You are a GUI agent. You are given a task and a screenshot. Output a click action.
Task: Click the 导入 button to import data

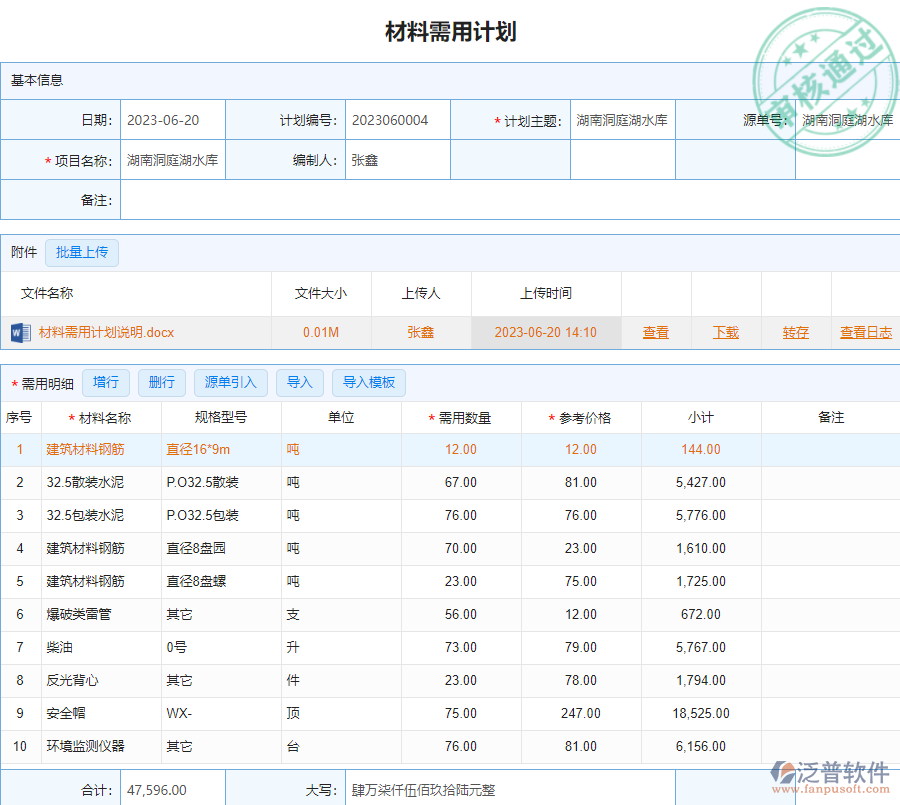[299, 382]
